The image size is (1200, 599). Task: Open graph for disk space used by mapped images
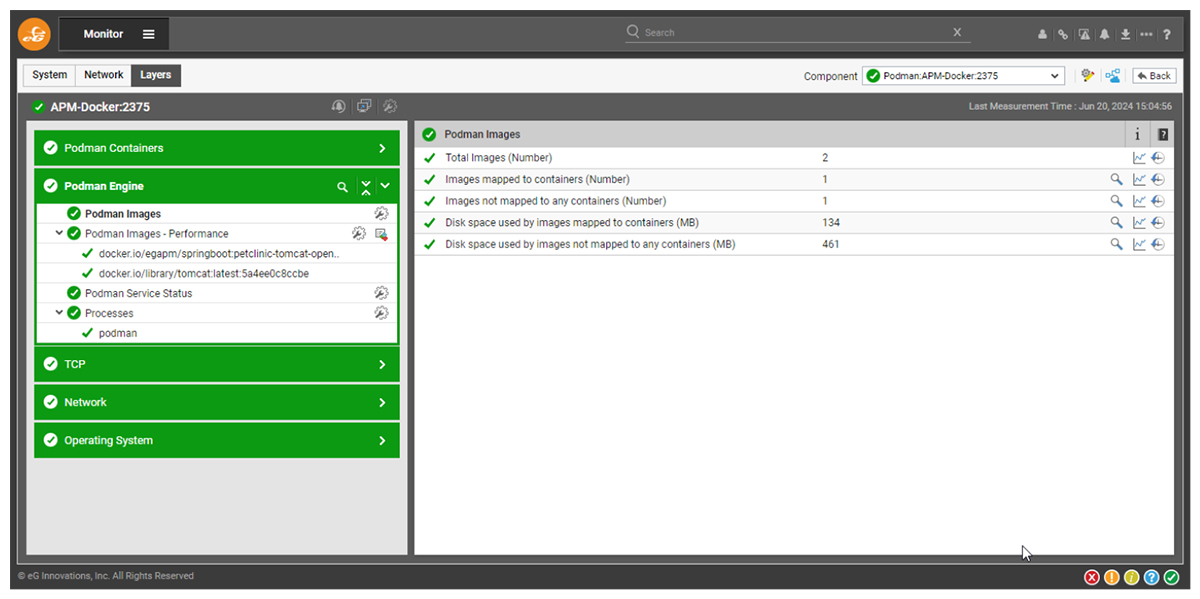pos(1139,222)
